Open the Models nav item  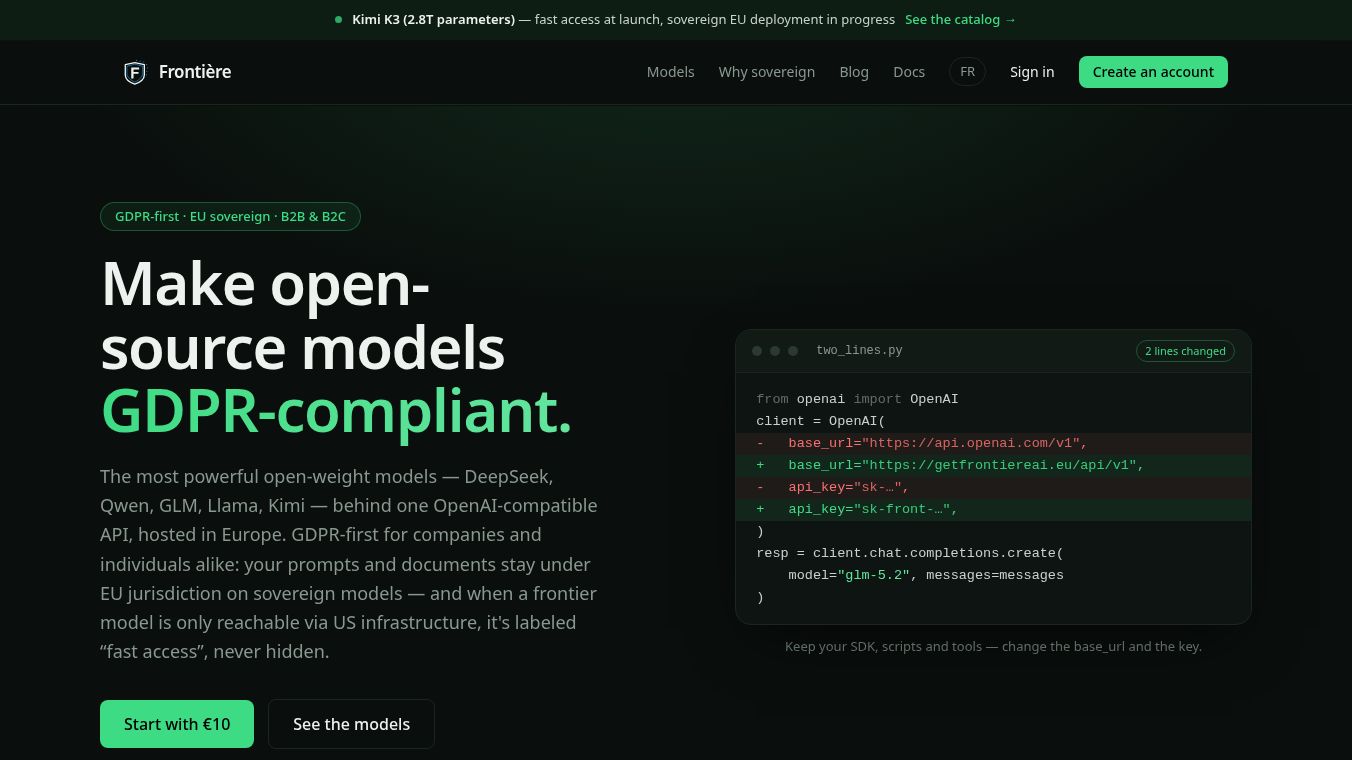click(x=670, y=72)
